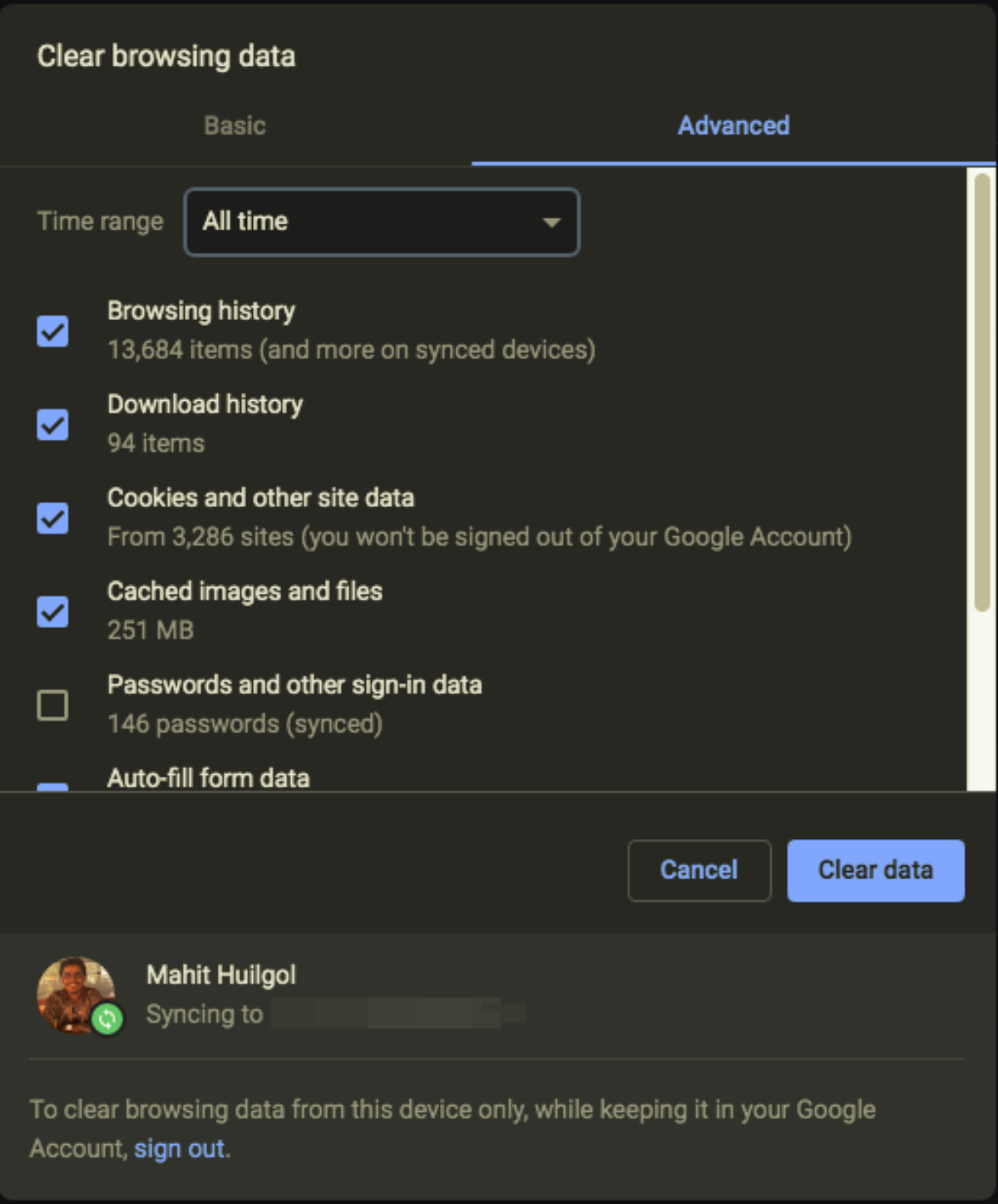The height and width of the screenshot is (1204, 998).
Task: Open the Time range dropdown
Action: (381, 221)
